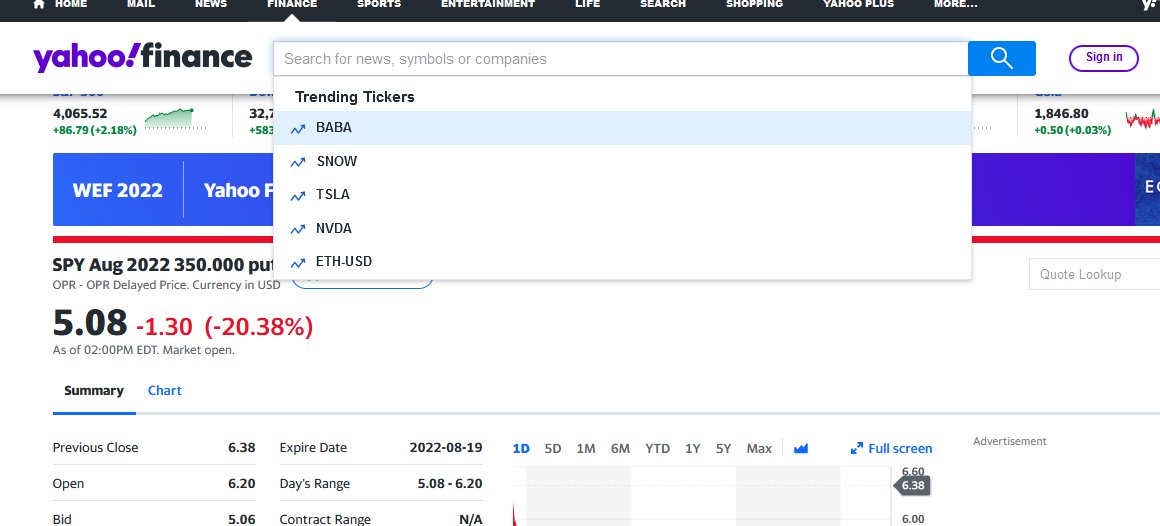This screenshot has width=1160, height=526.
Task: Select NVDA from trending tickers
Action: tap(622, 229)
